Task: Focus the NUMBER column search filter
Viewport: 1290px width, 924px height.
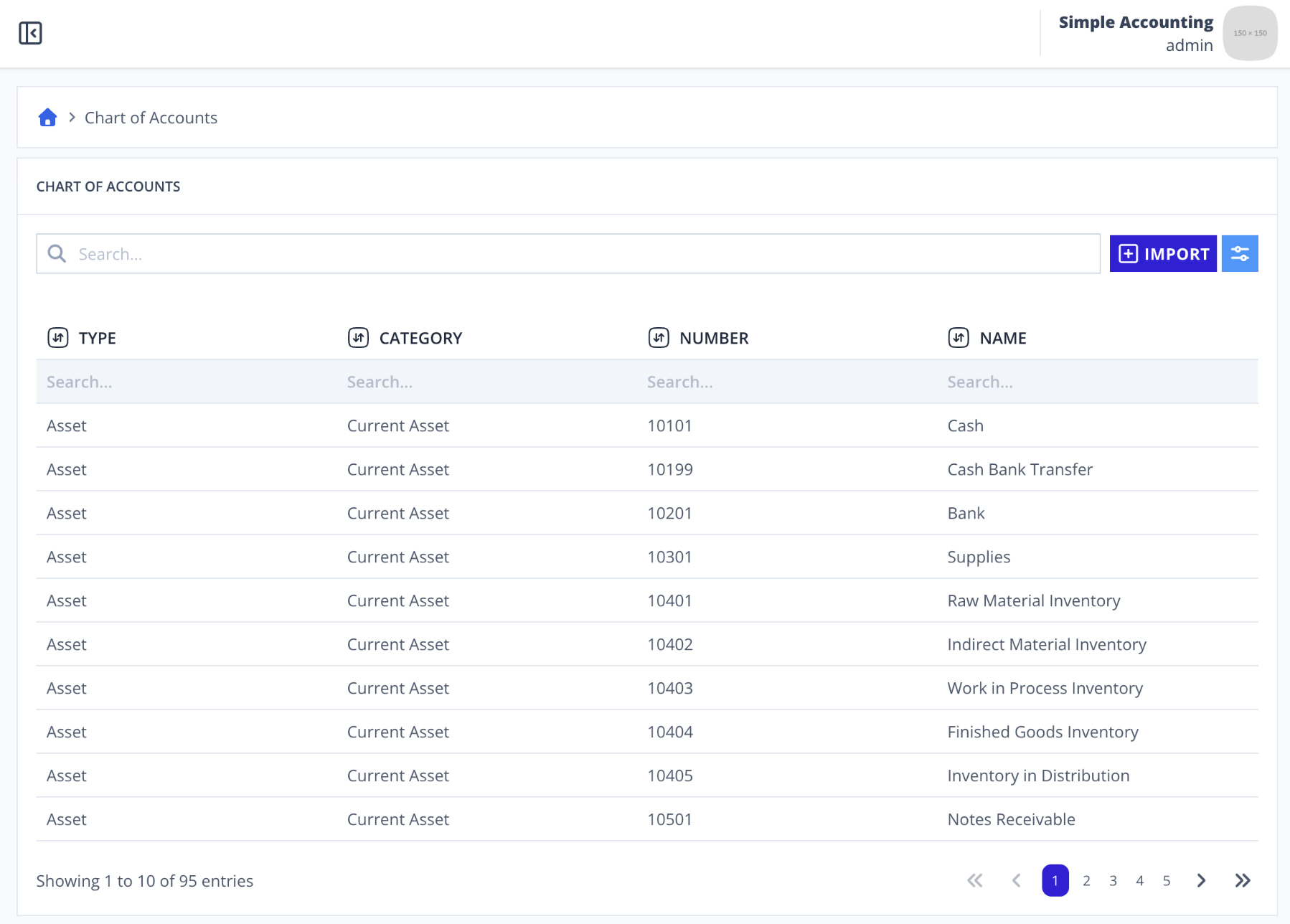Action: pos(787,382)
